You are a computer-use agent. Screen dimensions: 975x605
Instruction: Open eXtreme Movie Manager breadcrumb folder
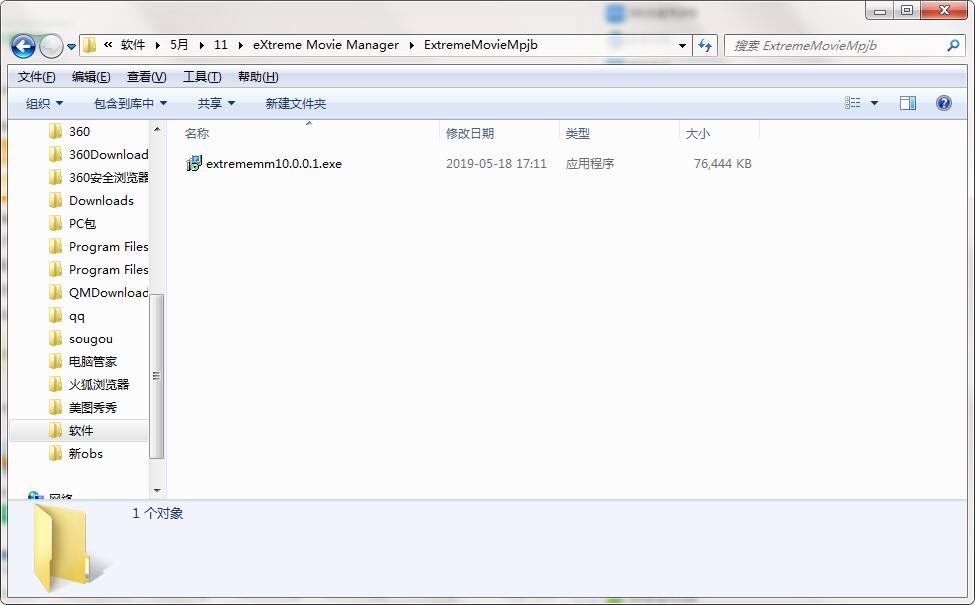tap(326, 45)
